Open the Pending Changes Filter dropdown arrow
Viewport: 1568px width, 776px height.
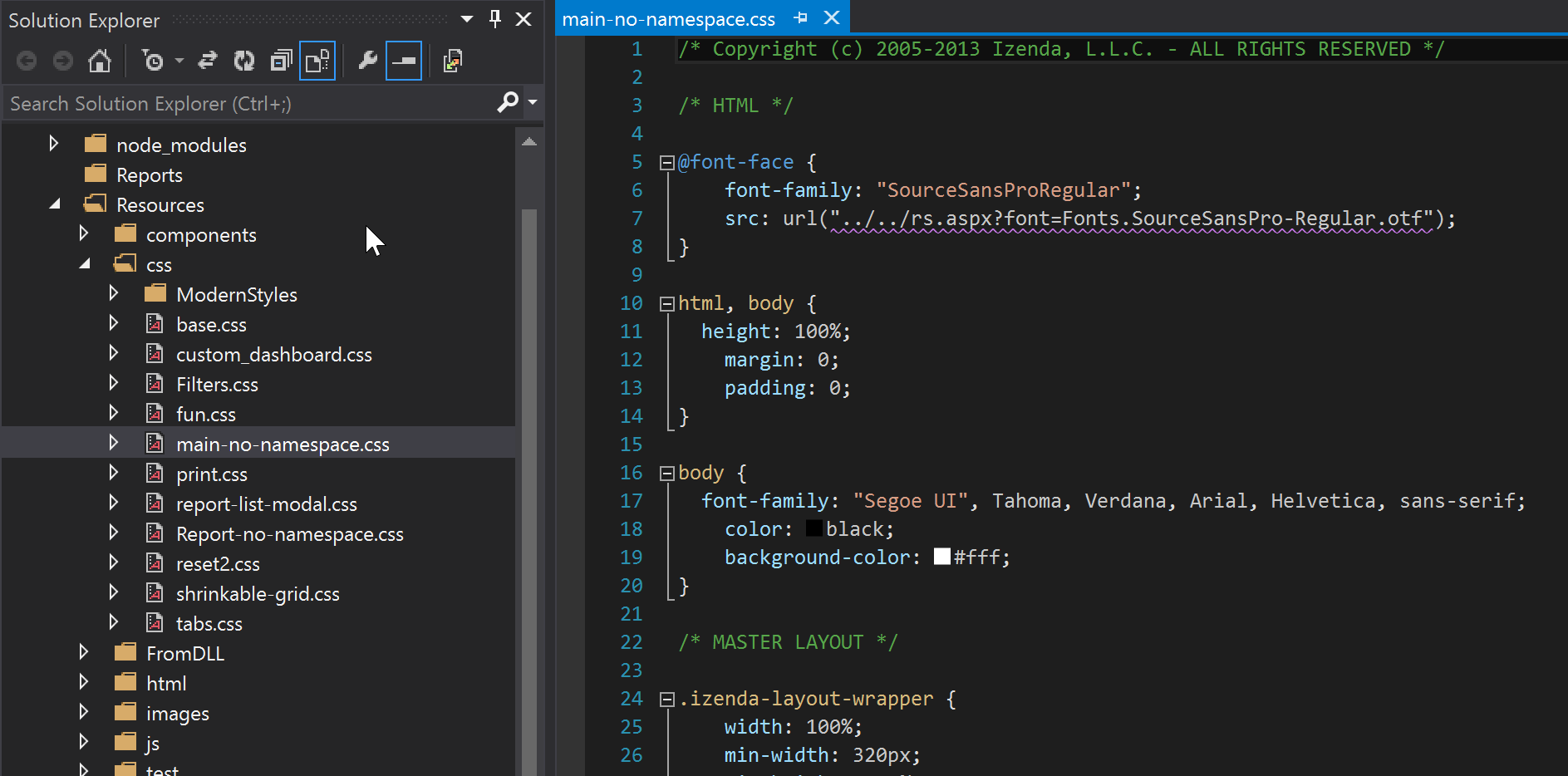tap(179, 61)
